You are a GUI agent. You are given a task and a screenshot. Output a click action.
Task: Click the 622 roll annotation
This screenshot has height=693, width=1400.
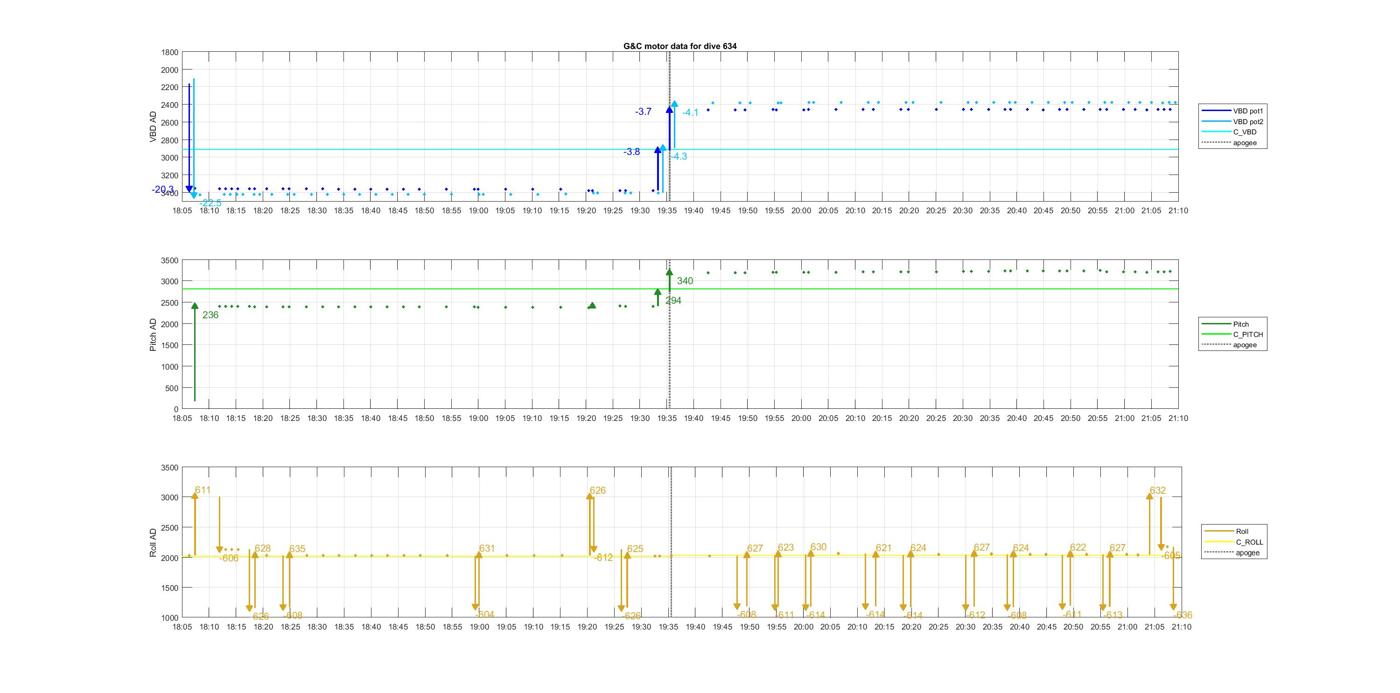[x=1078, y=547]
